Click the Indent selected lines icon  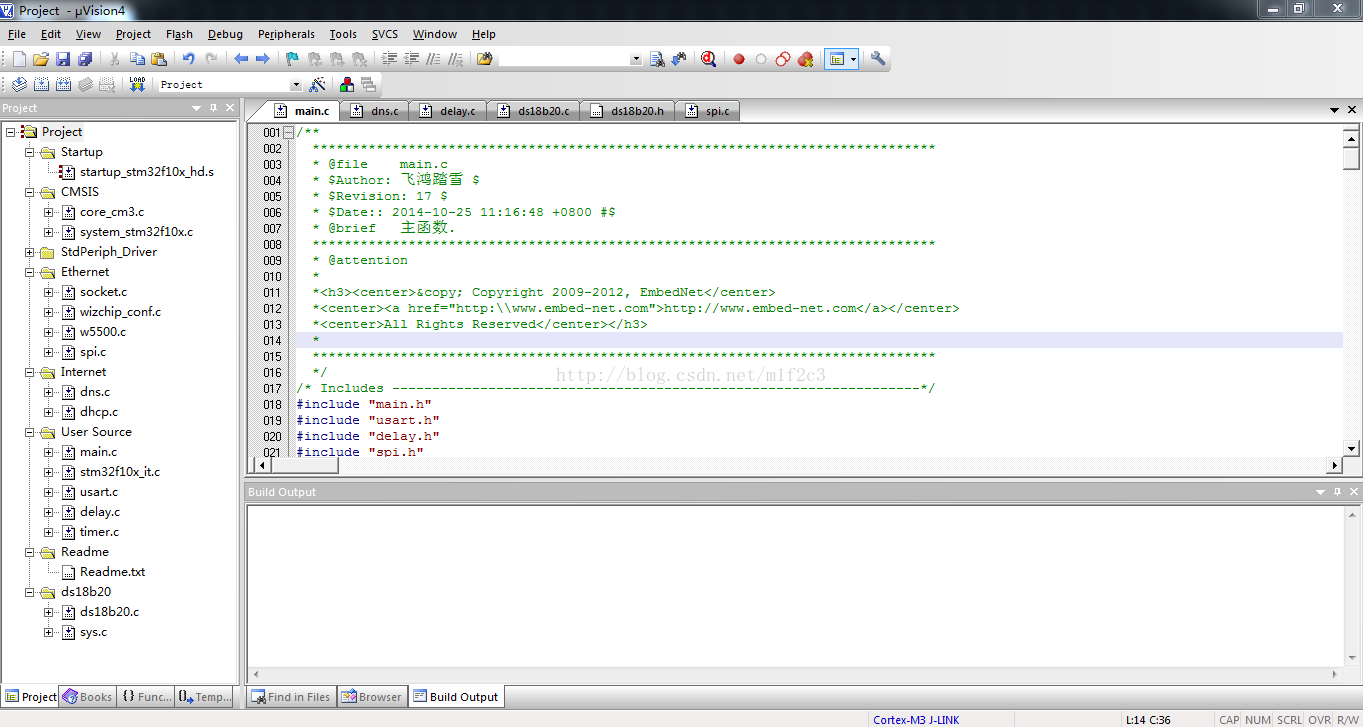click(x=389, y=59)
